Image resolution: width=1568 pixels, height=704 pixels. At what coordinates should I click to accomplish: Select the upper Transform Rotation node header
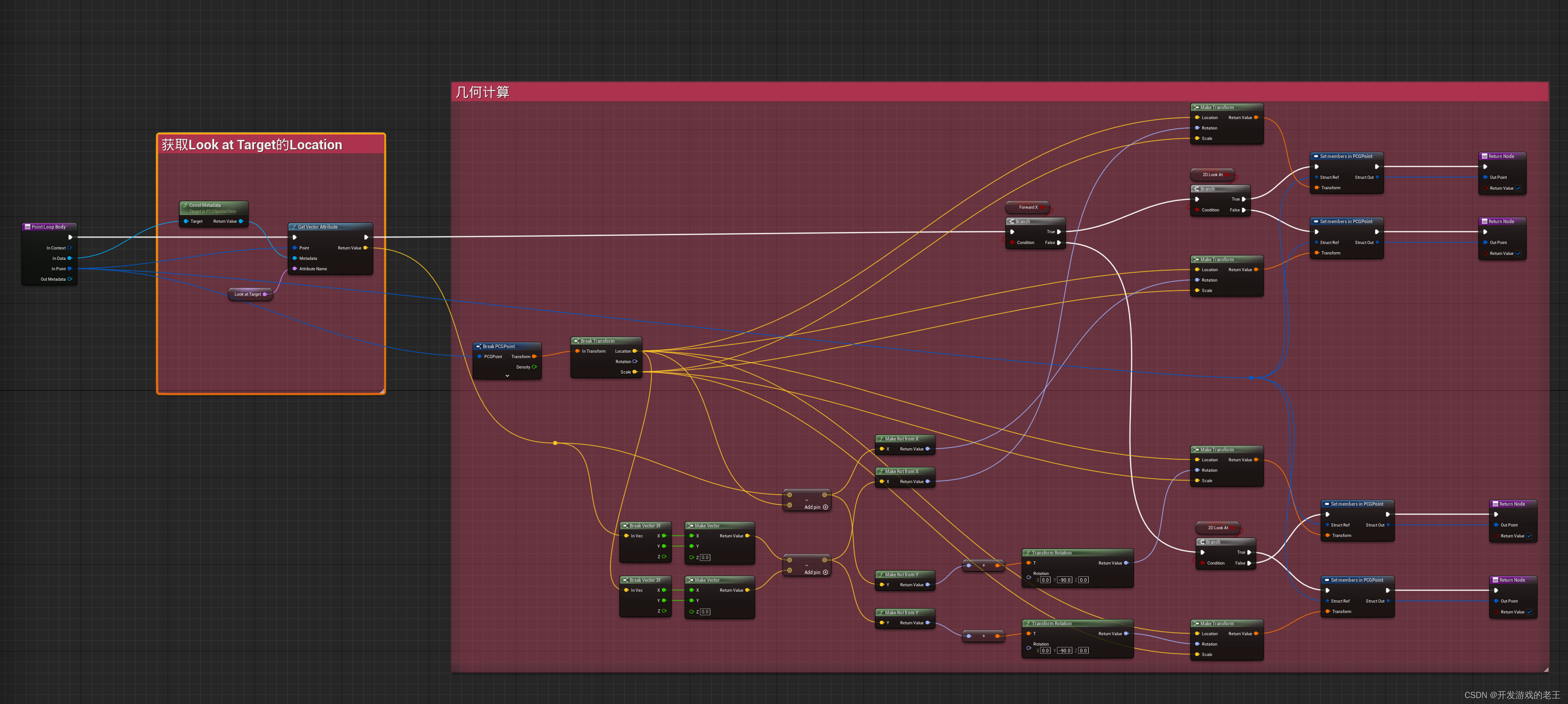(1077, 553)
